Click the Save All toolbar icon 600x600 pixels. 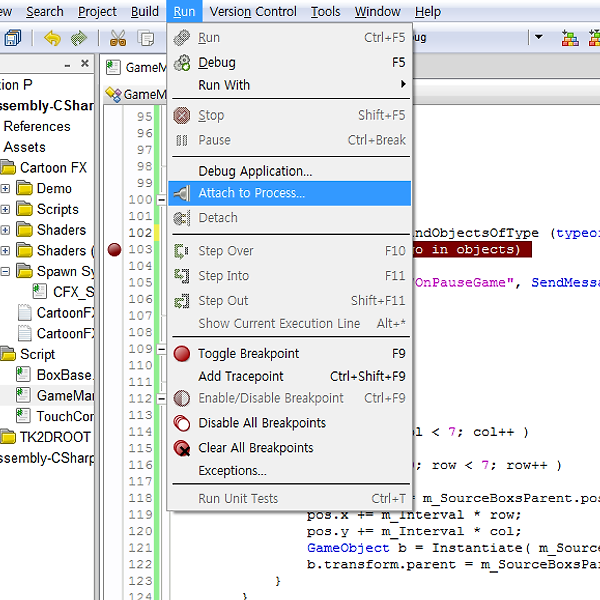[12, 39]
